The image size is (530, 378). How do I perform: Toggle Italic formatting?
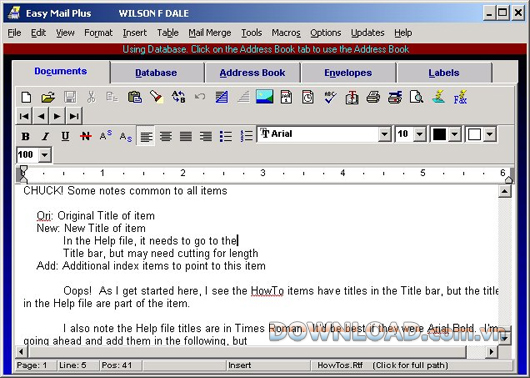45,136
